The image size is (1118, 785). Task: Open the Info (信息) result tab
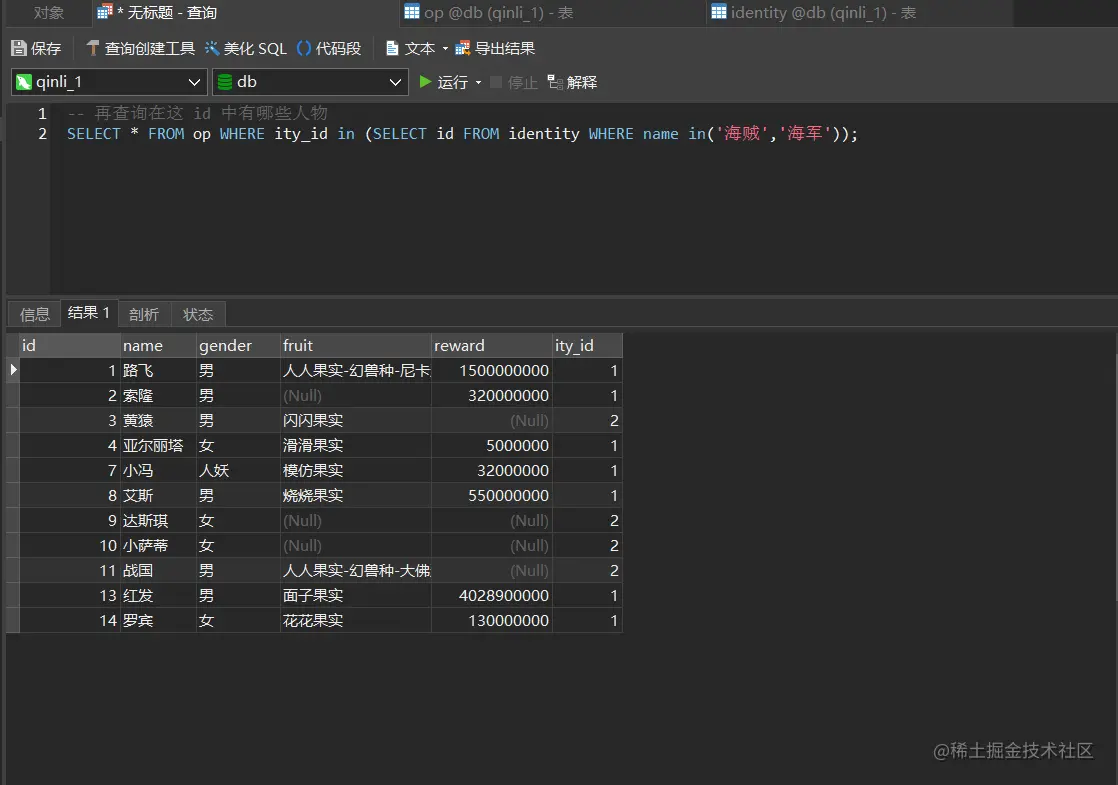point(35,314)
